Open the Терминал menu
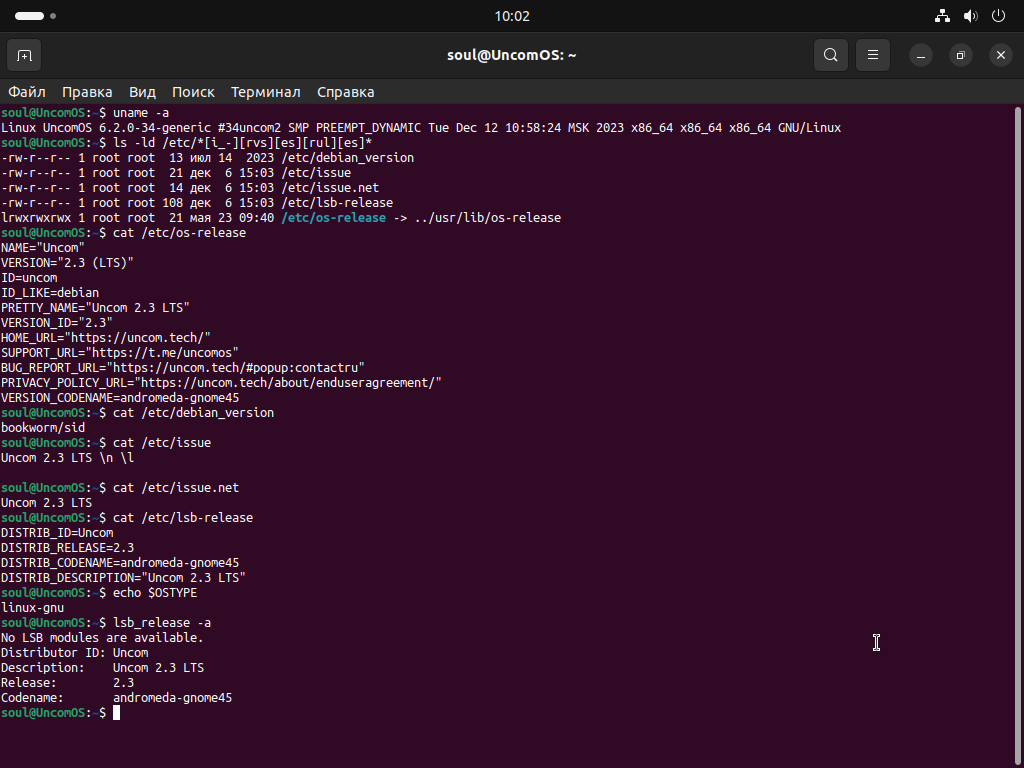 [x=266, y=92]
